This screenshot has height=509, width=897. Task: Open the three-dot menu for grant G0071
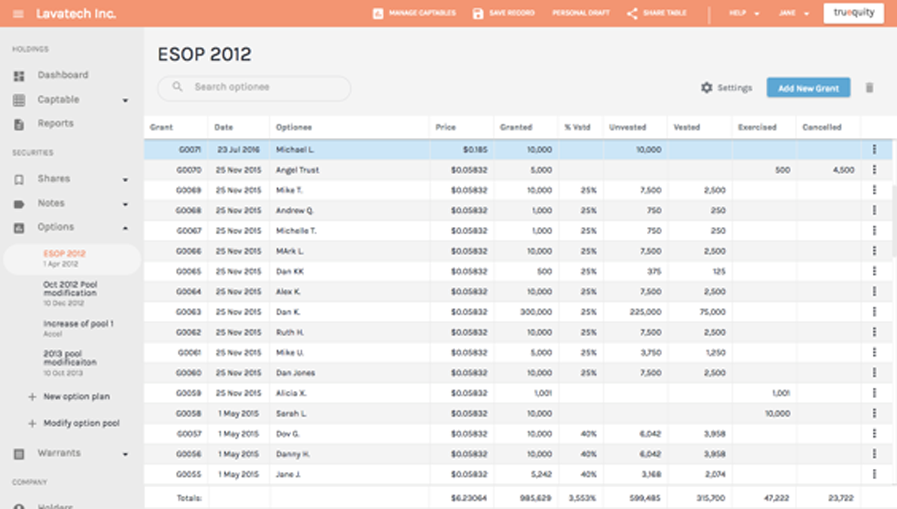click(874, 150)
